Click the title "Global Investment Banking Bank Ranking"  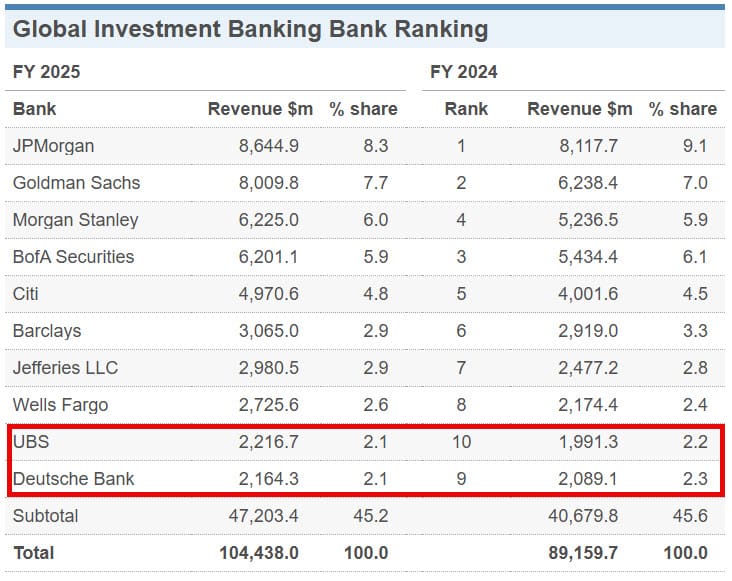pyautogui.click(x=250, y=29)
